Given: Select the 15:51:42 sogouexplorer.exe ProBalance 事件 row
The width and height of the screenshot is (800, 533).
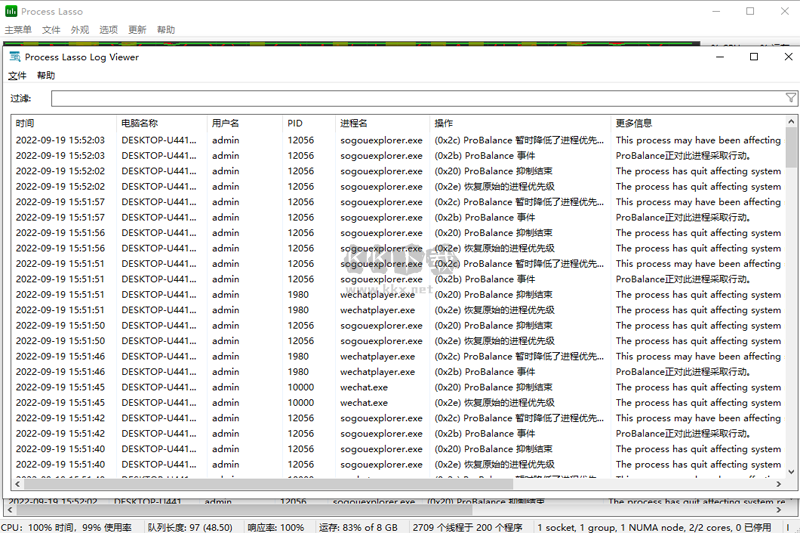Looking at the screenshot, I should (398, 434).
